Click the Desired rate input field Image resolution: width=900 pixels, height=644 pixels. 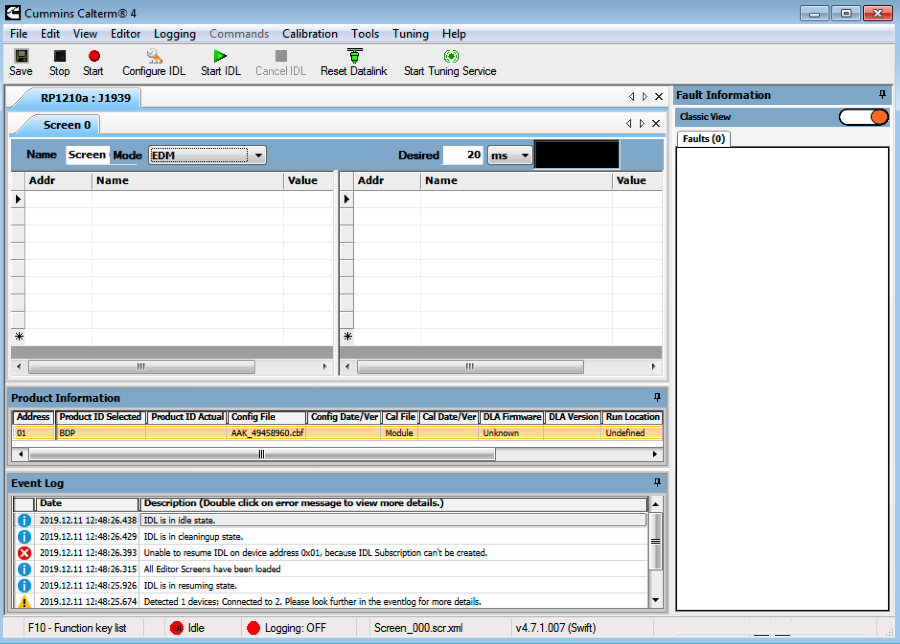point(463,155)
